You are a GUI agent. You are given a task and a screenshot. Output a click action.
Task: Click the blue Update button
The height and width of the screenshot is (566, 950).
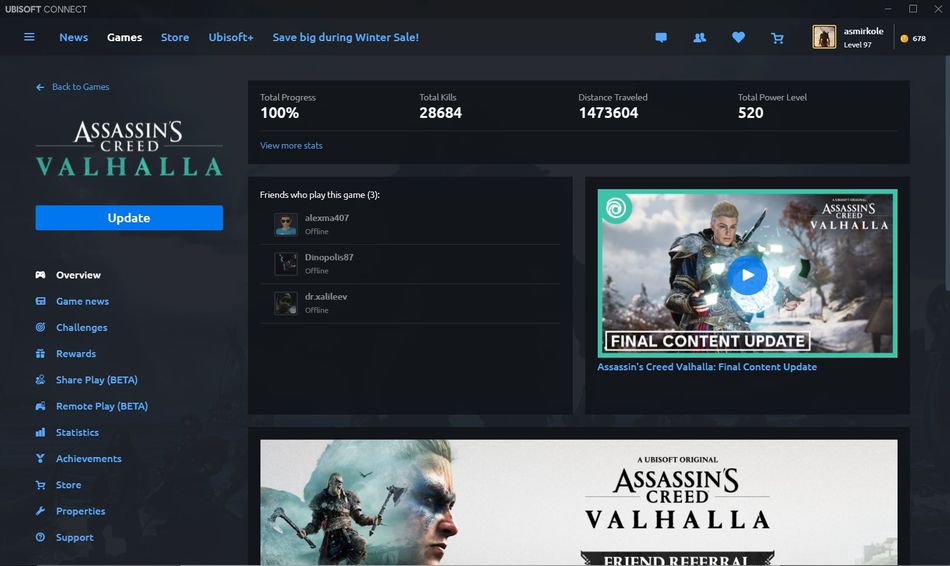click(129, 218)
